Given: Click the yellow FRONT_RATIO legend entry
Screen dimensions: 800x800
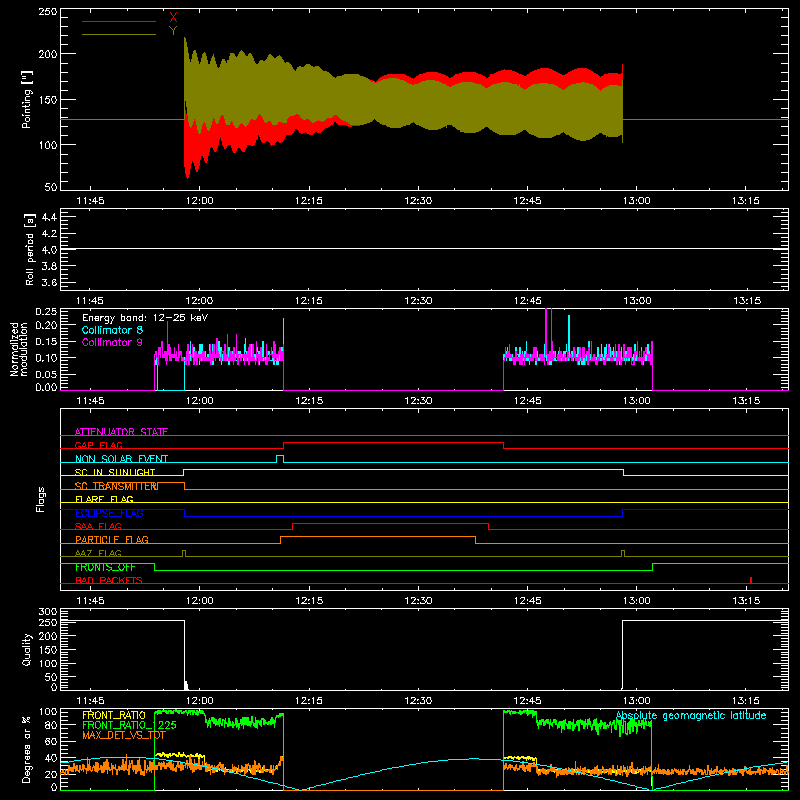Looking at the screenshot, I should click(114, 716).
